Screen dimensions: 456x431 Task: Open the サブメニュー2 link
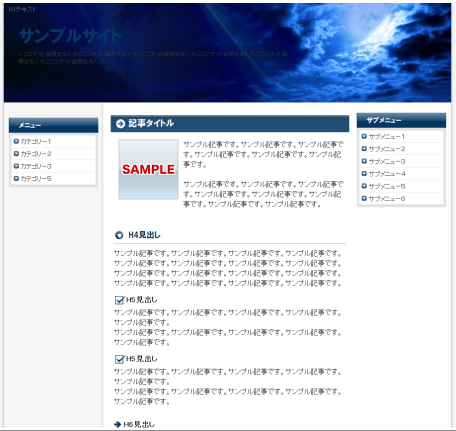387,149
